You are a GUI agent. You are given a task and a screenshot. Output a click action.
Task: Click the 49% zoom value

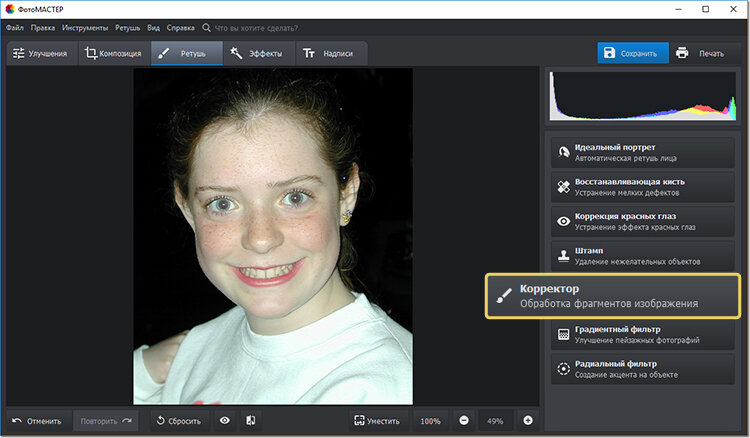tap(495, 421)
